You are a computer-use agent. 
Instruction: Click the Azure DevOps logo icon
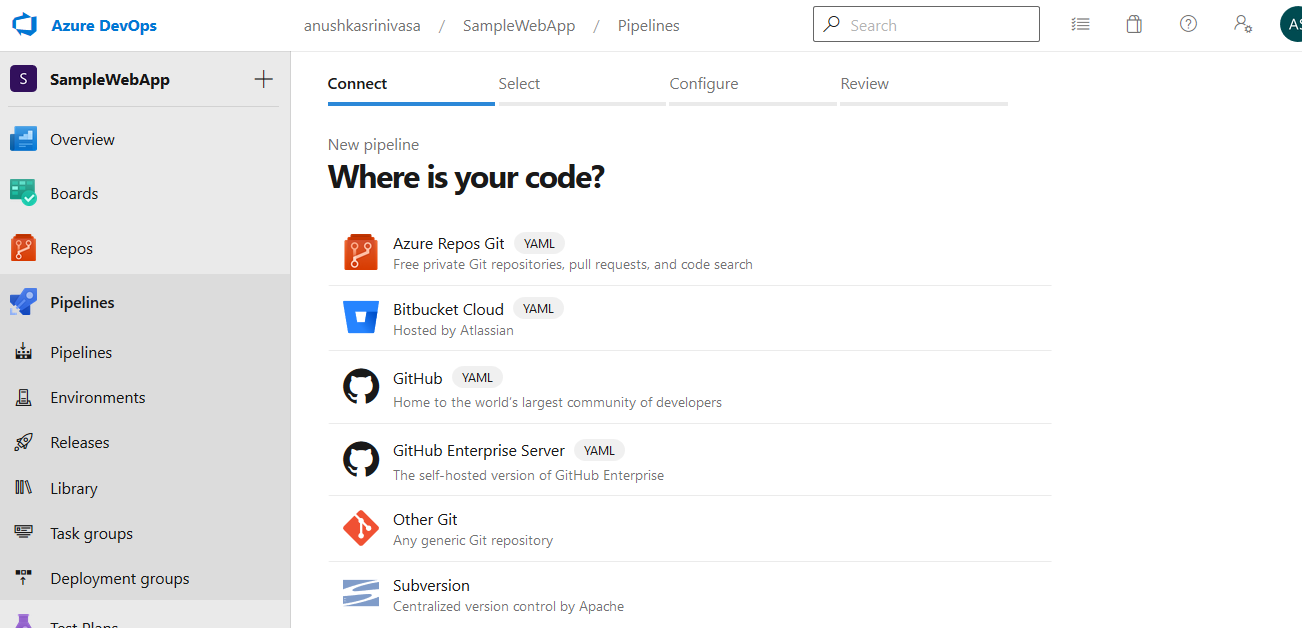(24, 25)
